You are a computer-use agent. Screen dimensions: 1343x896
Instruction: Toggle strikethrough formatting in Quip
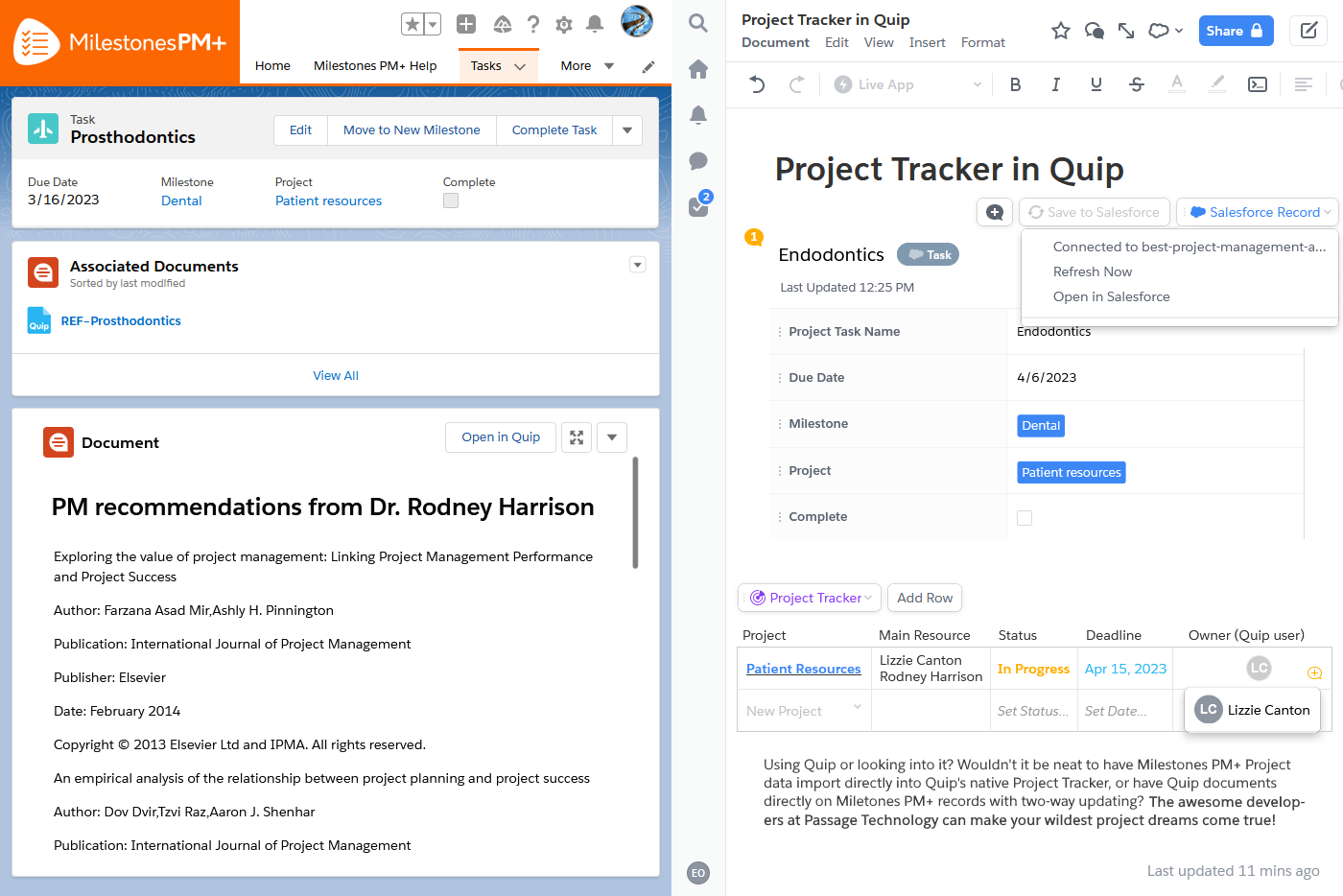(x=1137, y=84)
